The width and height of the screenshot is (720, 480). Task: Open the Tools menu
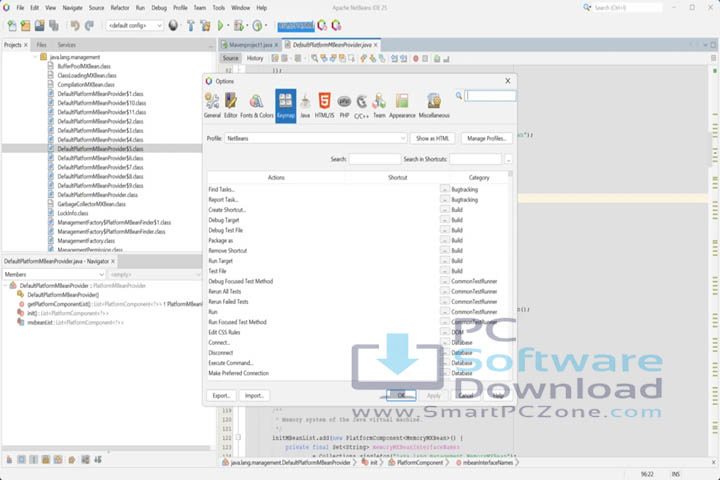[219, 8]
